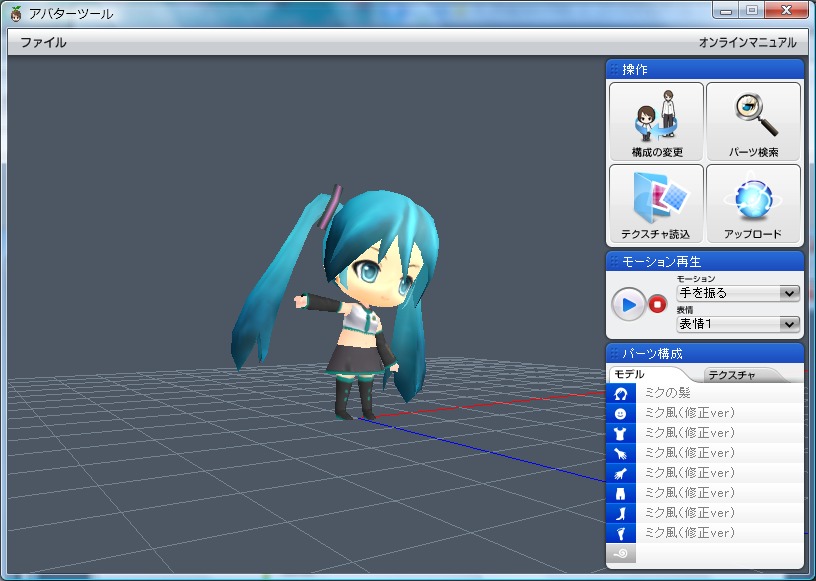Open 構成の変更 (change composition) tool

(656, 121)
